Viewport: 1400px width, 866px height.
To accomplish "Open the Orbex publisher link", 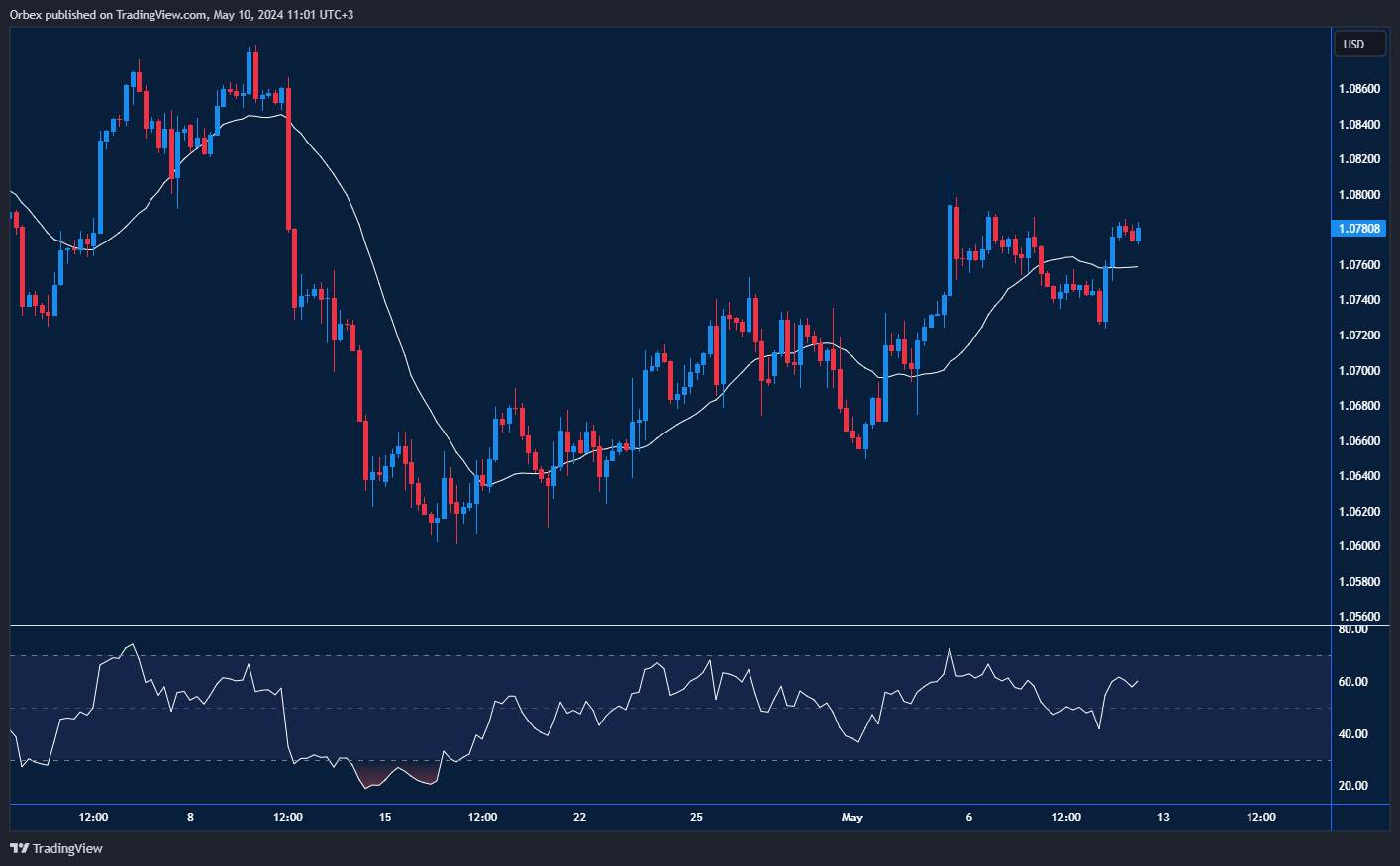I will tap(23, 15).
